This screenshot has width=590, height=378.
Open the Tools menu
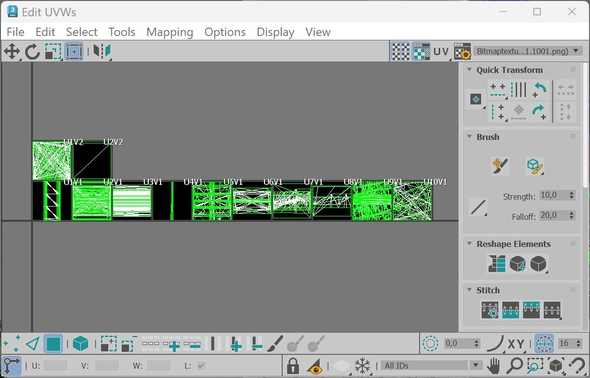[122, 32]
